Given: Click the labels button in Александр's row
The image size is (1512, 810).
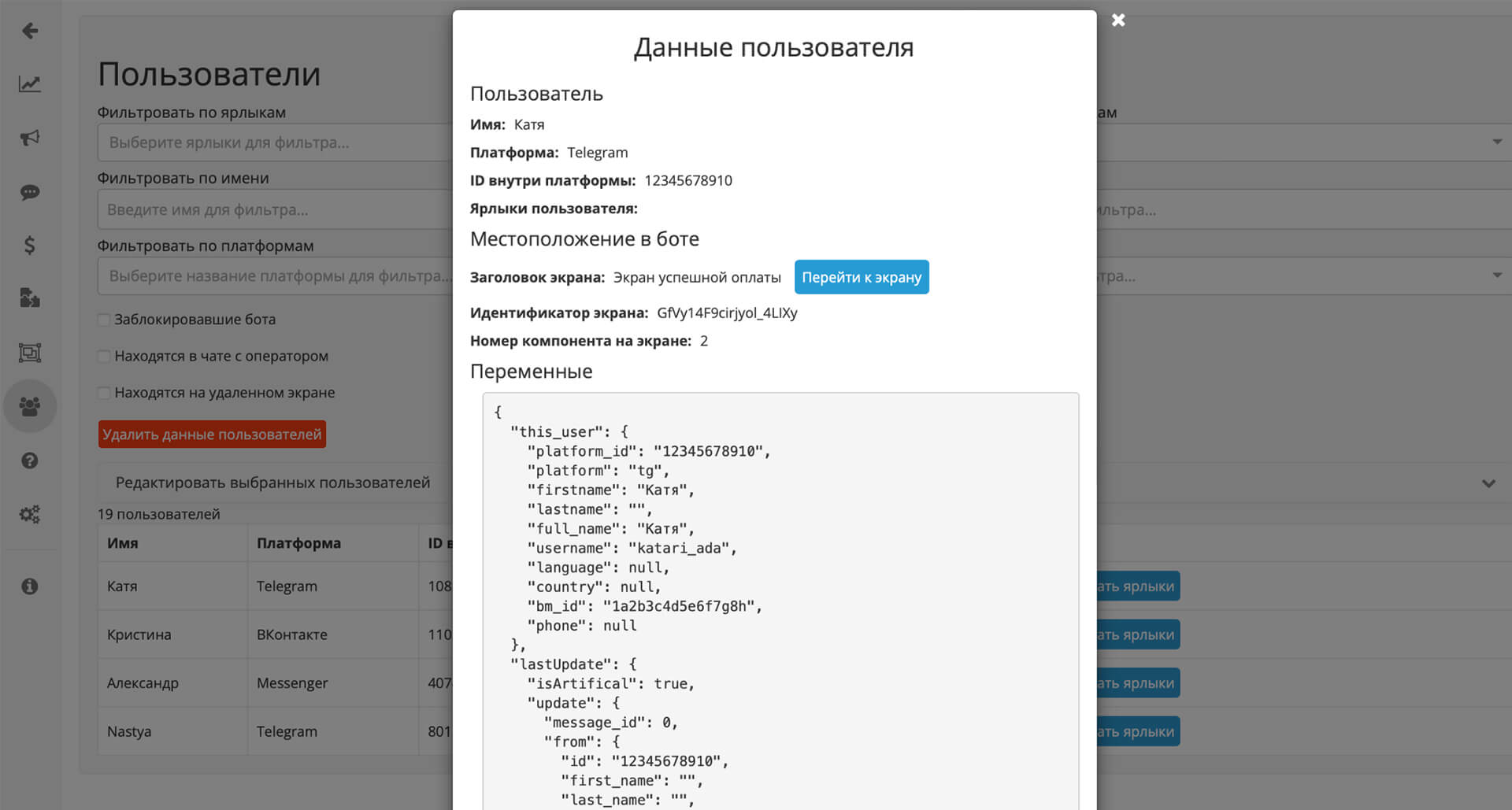Looking at the screenshot, I should [1138, 683].
